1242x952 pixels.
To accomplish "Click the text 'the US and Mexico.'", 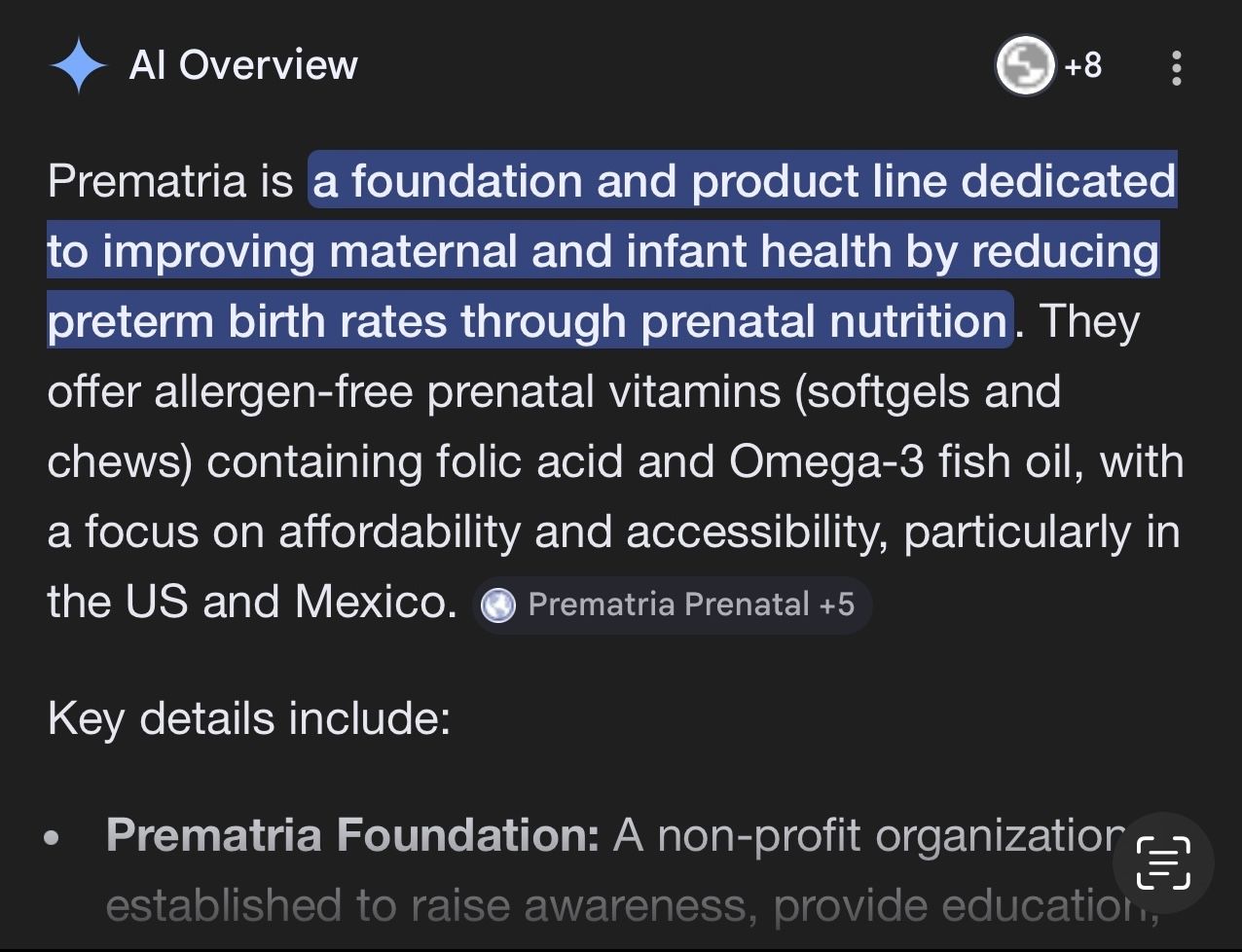I will coord(252,602).
